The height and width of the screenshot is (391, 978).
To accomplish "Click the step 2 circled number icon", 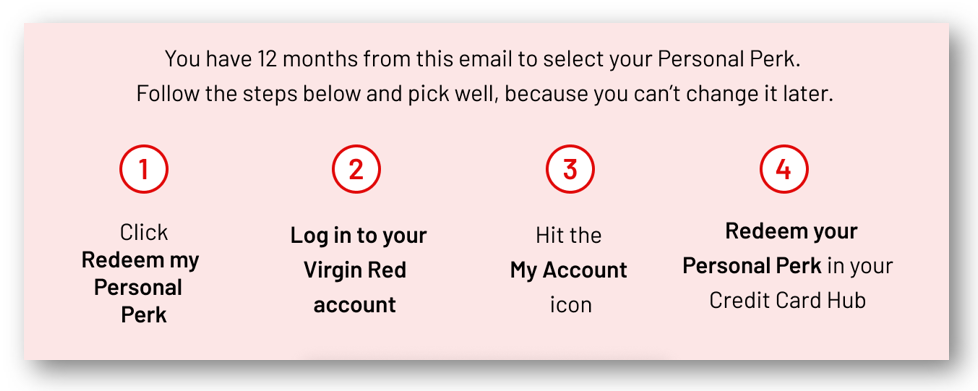I will [356, 169].
